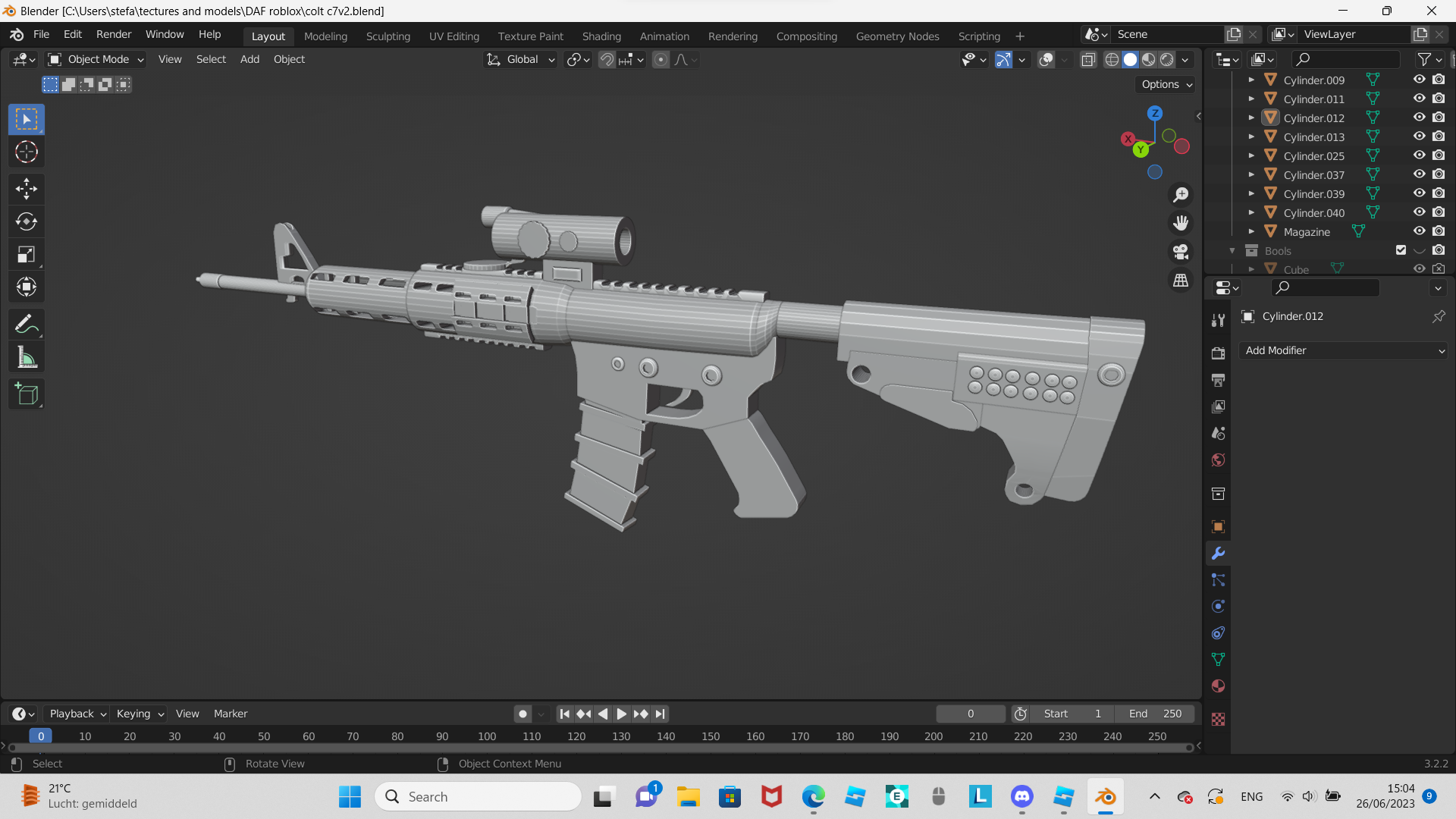Click the outliner search field
The image size is (1456, 819).
click(1346, 59)
